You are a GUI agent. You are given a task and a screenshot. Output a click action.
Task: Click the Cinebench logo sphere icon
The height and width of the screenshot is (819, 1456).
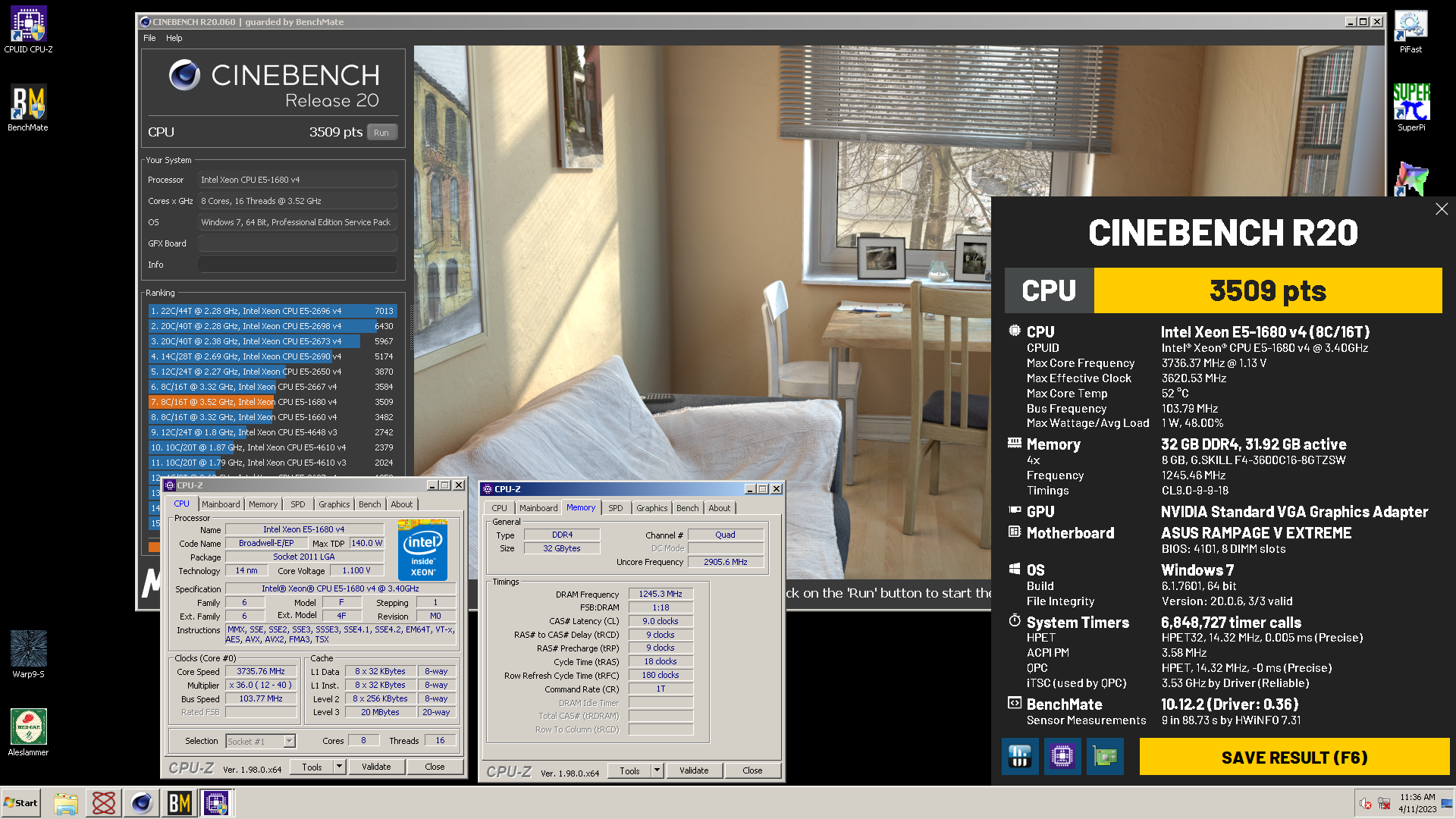184,75
